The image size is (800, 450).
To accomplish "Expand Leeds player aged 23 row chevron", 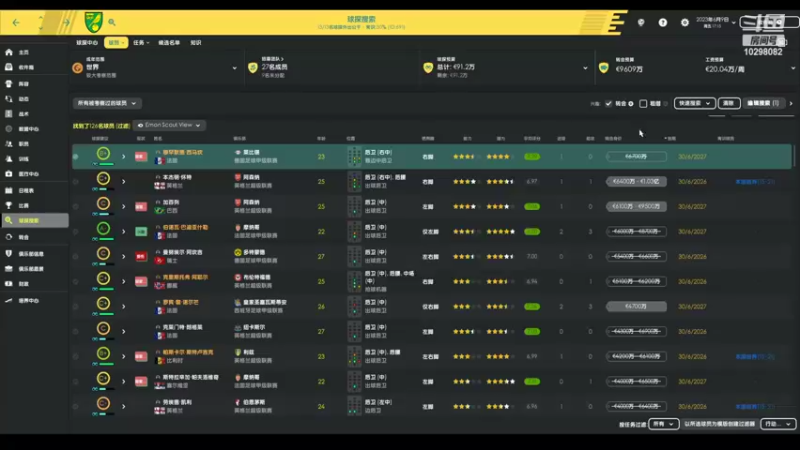I will pos(123,357).
